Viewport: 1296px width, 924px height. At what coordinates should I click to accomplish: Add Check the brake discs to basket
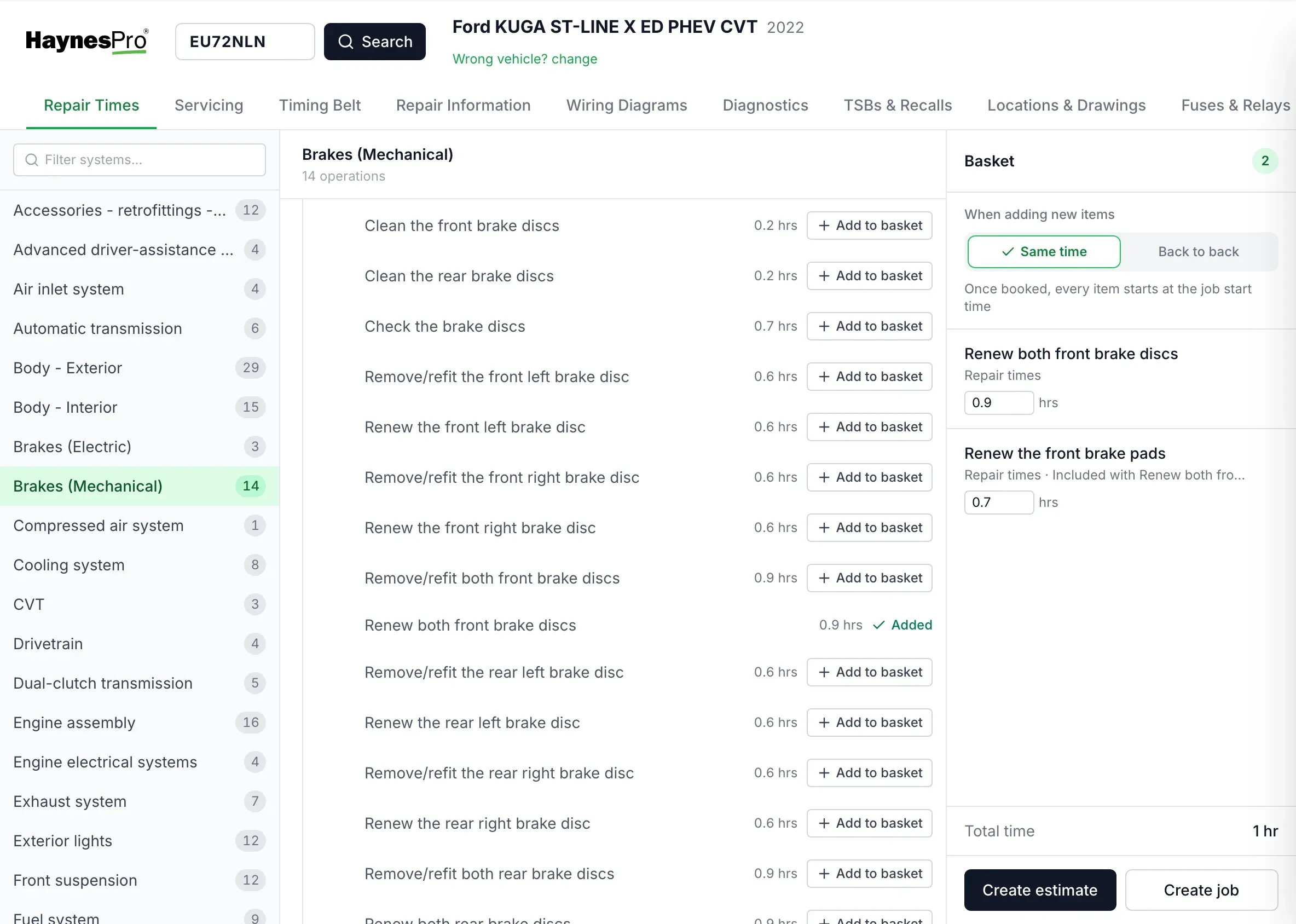869,327
